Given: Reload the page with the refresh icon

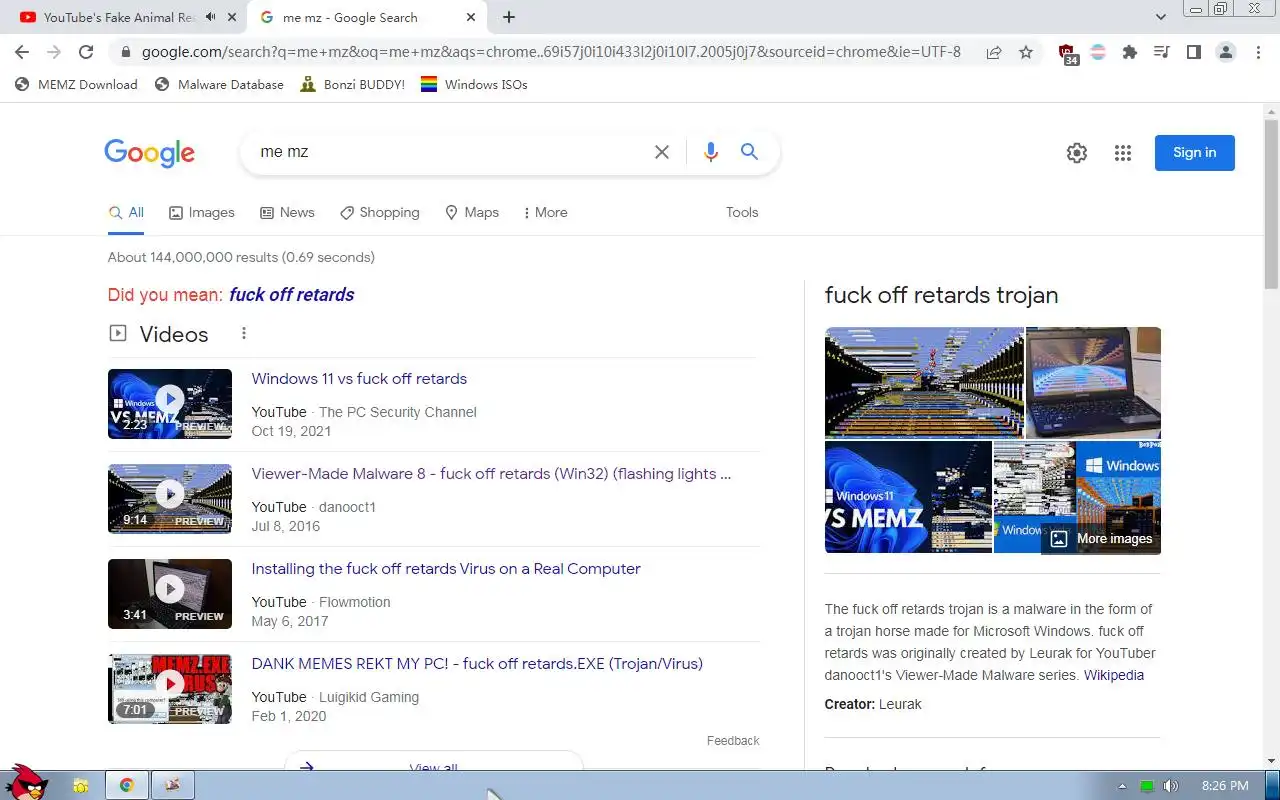Looking at the screenshot, I should [x=86, y=52].
